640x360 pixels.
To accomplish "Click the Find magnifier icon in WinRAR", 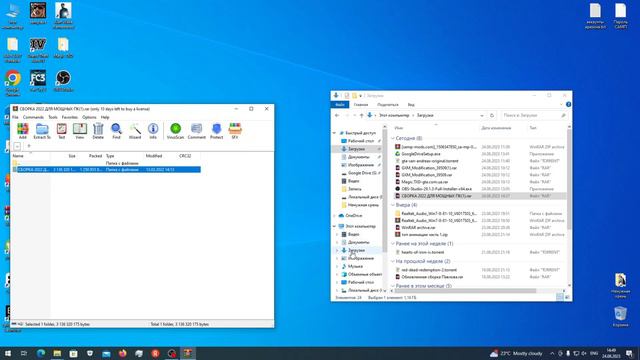I will click(x=116, y=131).
